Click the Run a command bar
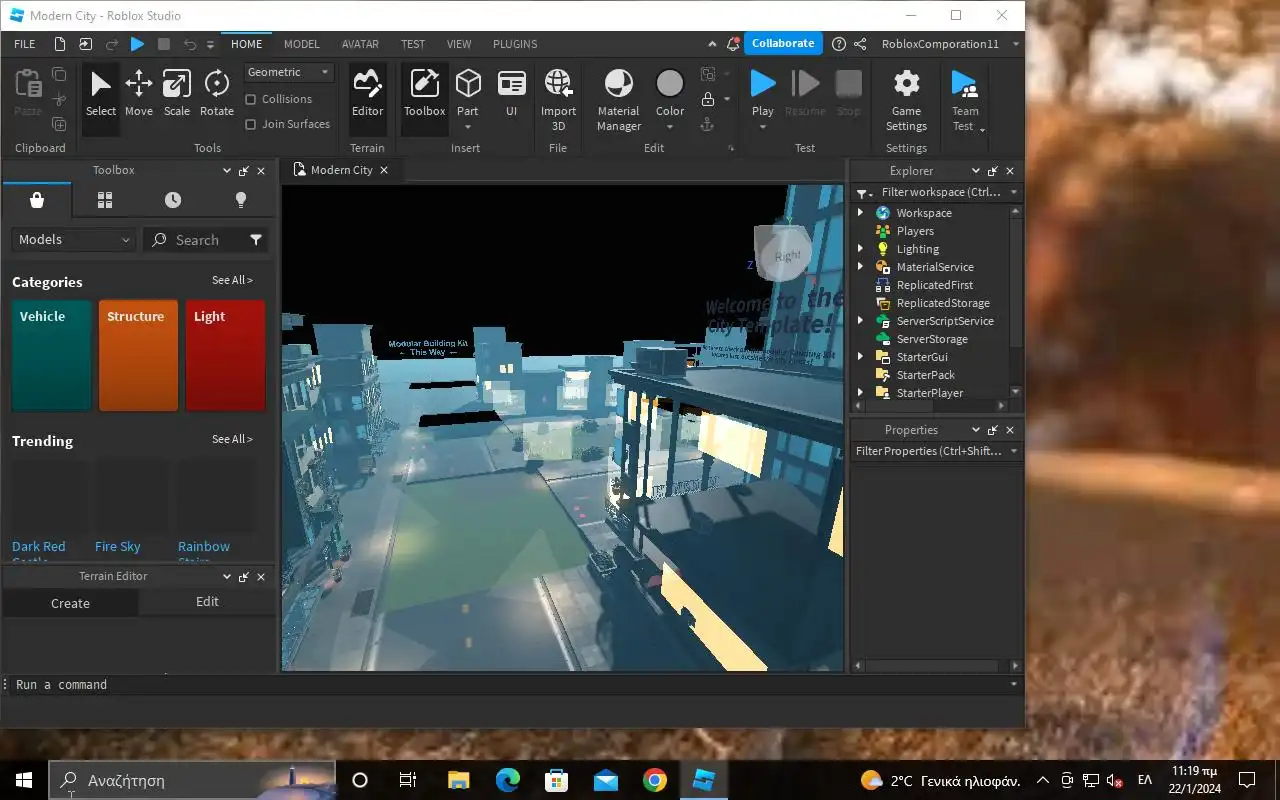The height and width of the screenshot is (800, 1280). 512,685
